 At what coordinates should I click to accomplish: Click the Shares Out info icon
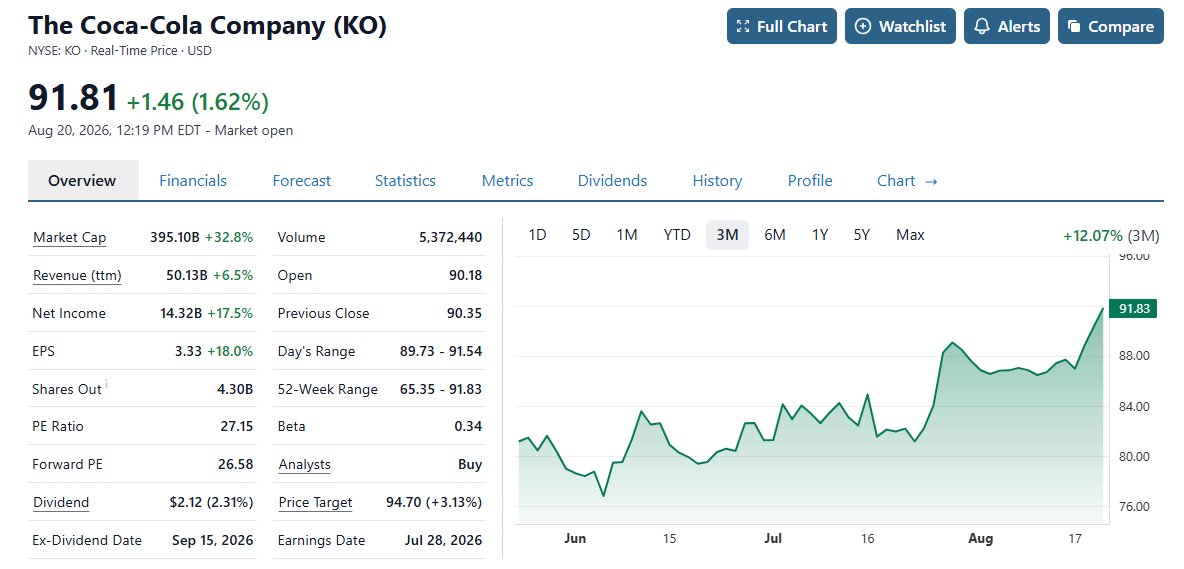click(106, 384)
